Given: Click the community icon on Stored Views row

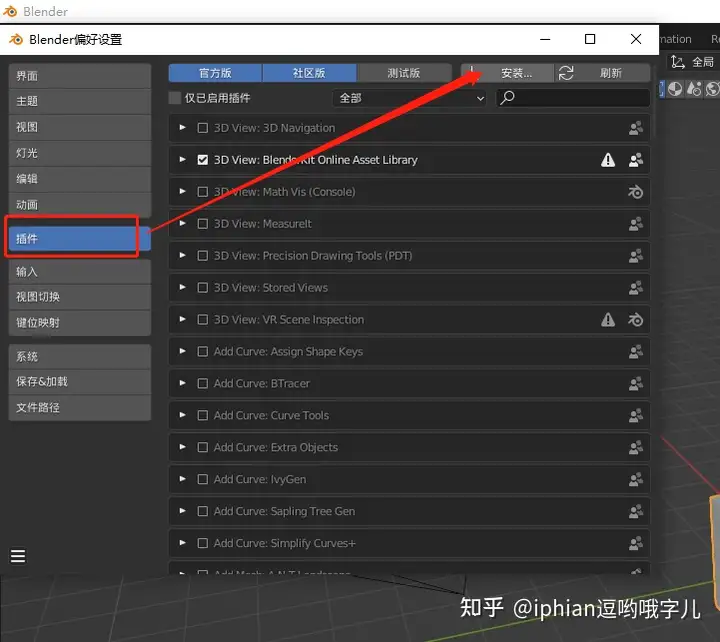Looking at the screenshot, I should (636, 287).
